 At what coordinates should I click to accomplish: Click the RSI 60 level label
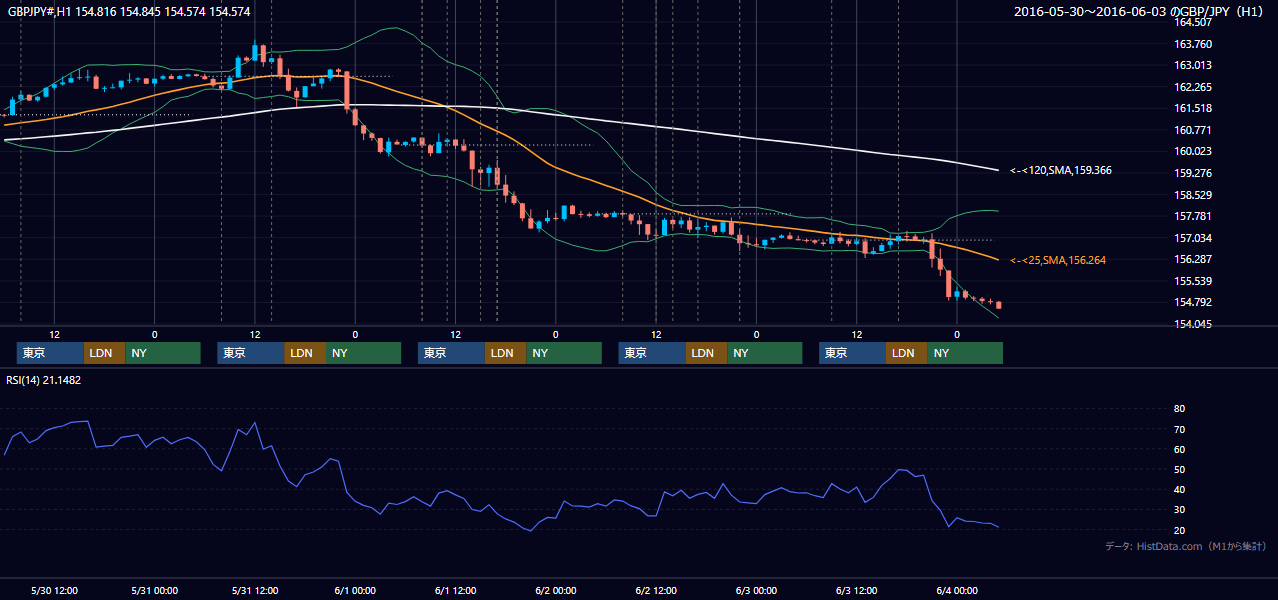click(1179, 449)
